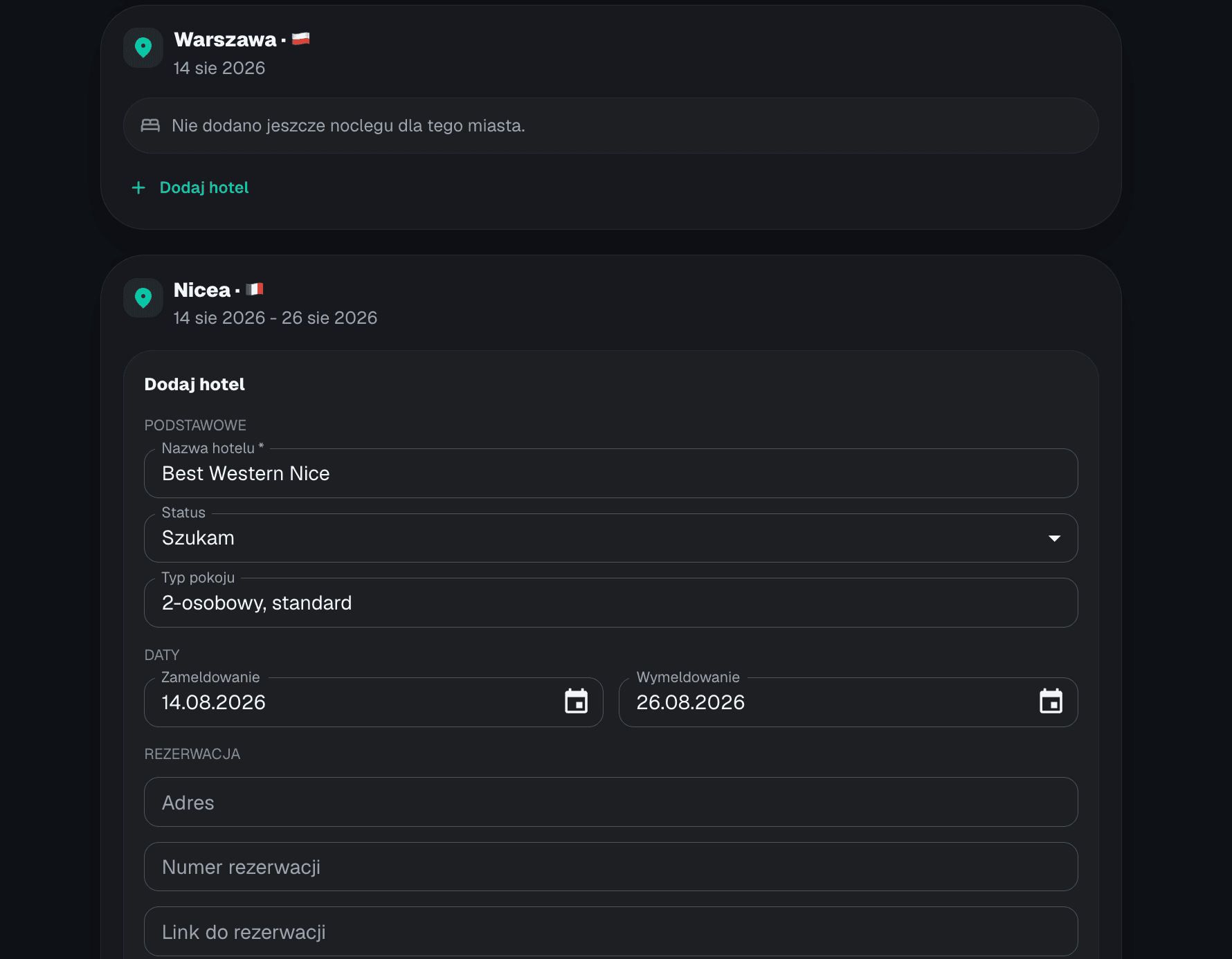Focus the Numer rezerwacji input field
Image resolution: width=1232 pixels, height=959 pixels.
[x=611, y=866]
